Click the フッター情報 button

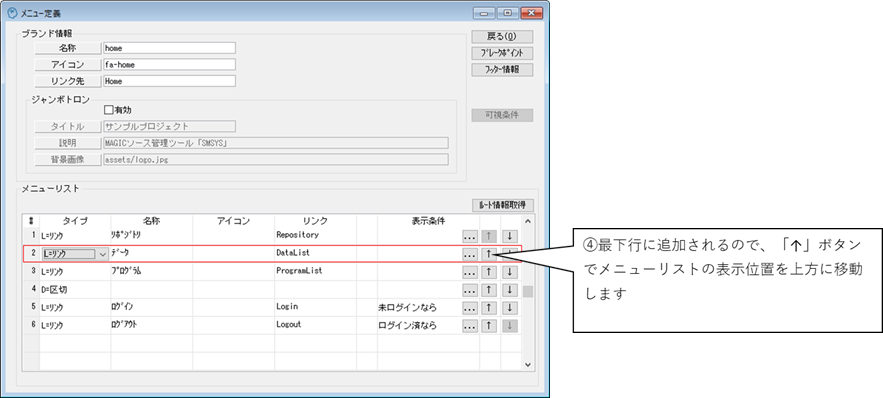pos(502,70)
